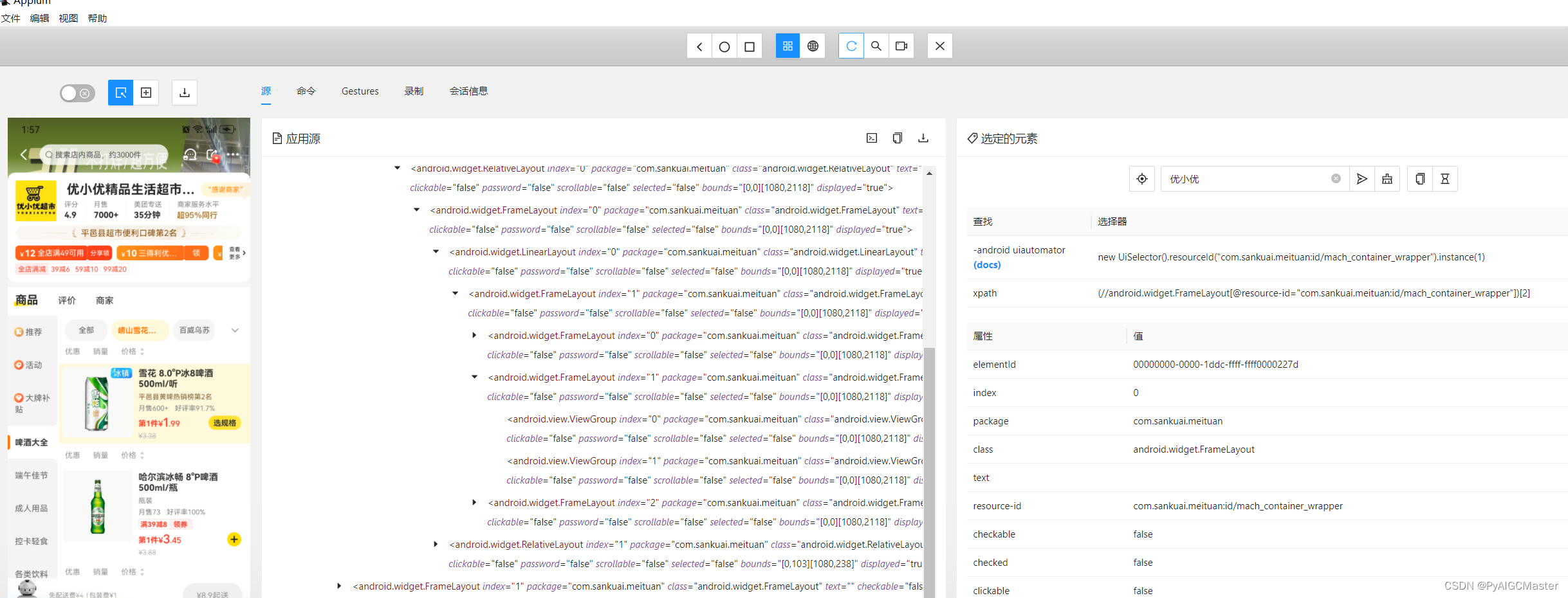Refresh source and screenshot
This screenshot has width=1568, height=598.
(851, 46)
